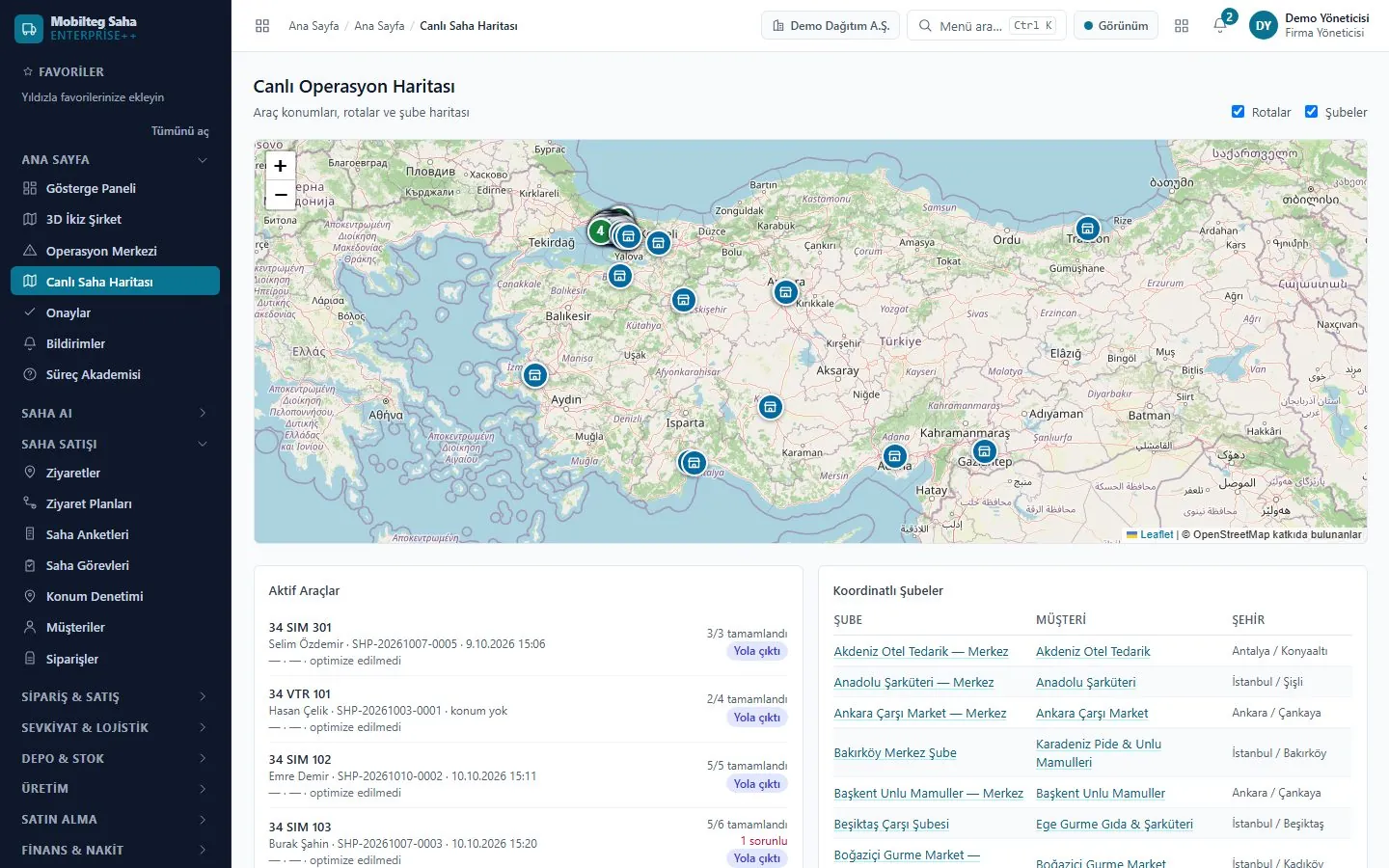Select the branch marker near Izmir
The height and width of the screenshot is (868, 1389).
click(x=534, y=374)
